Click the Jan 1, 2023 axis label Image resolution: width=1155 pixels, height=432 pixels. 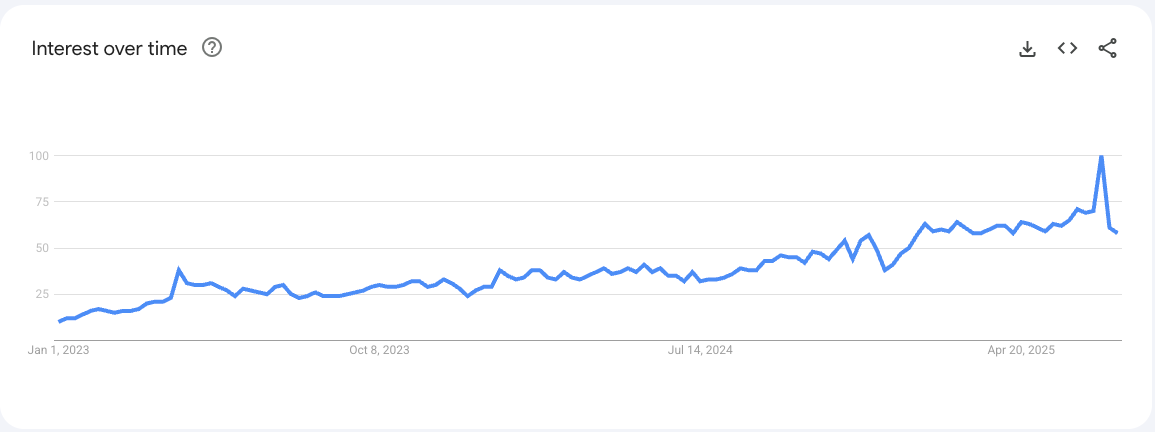pos(59,350)
